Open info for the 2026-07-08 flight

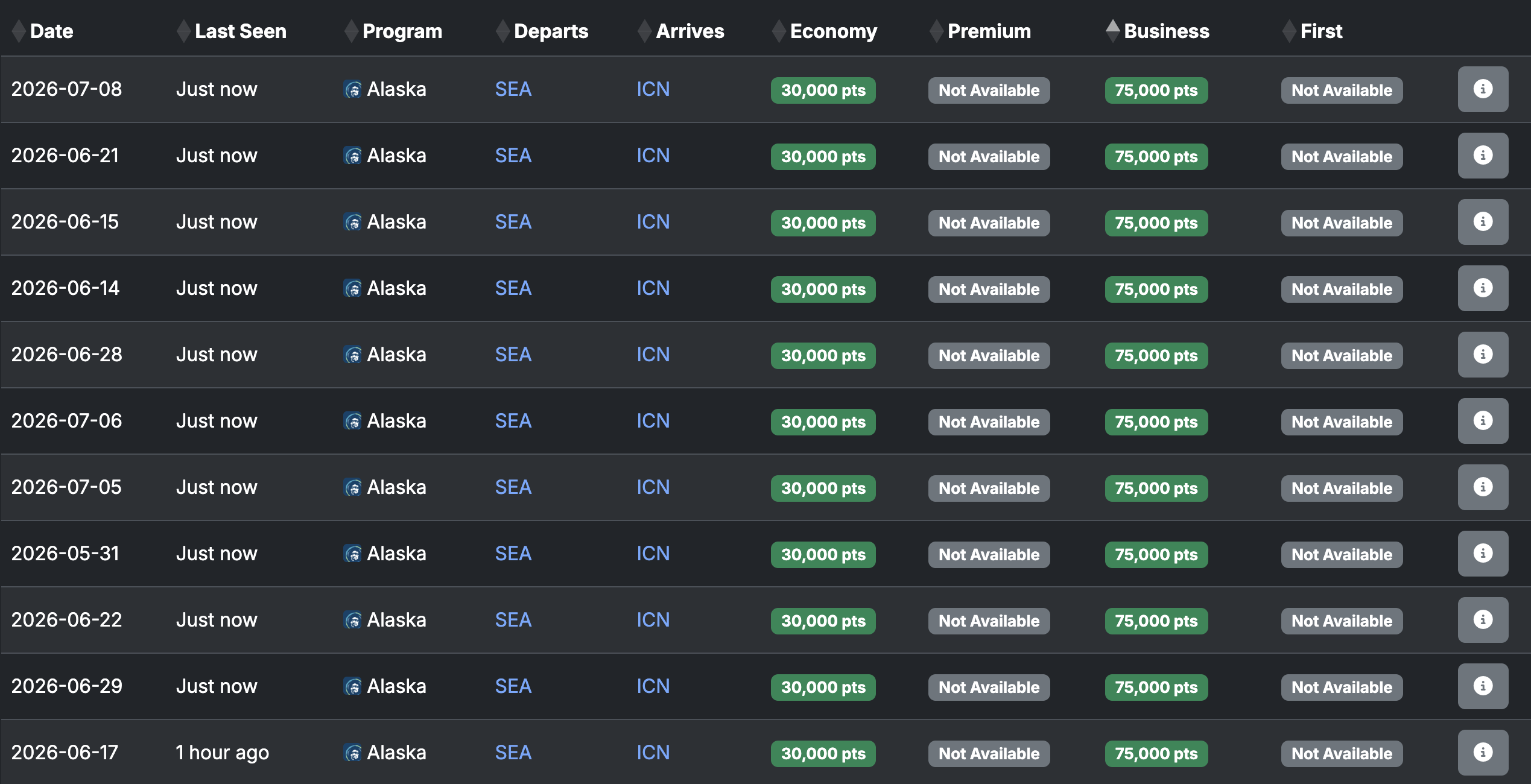(x=1482, y=89)
